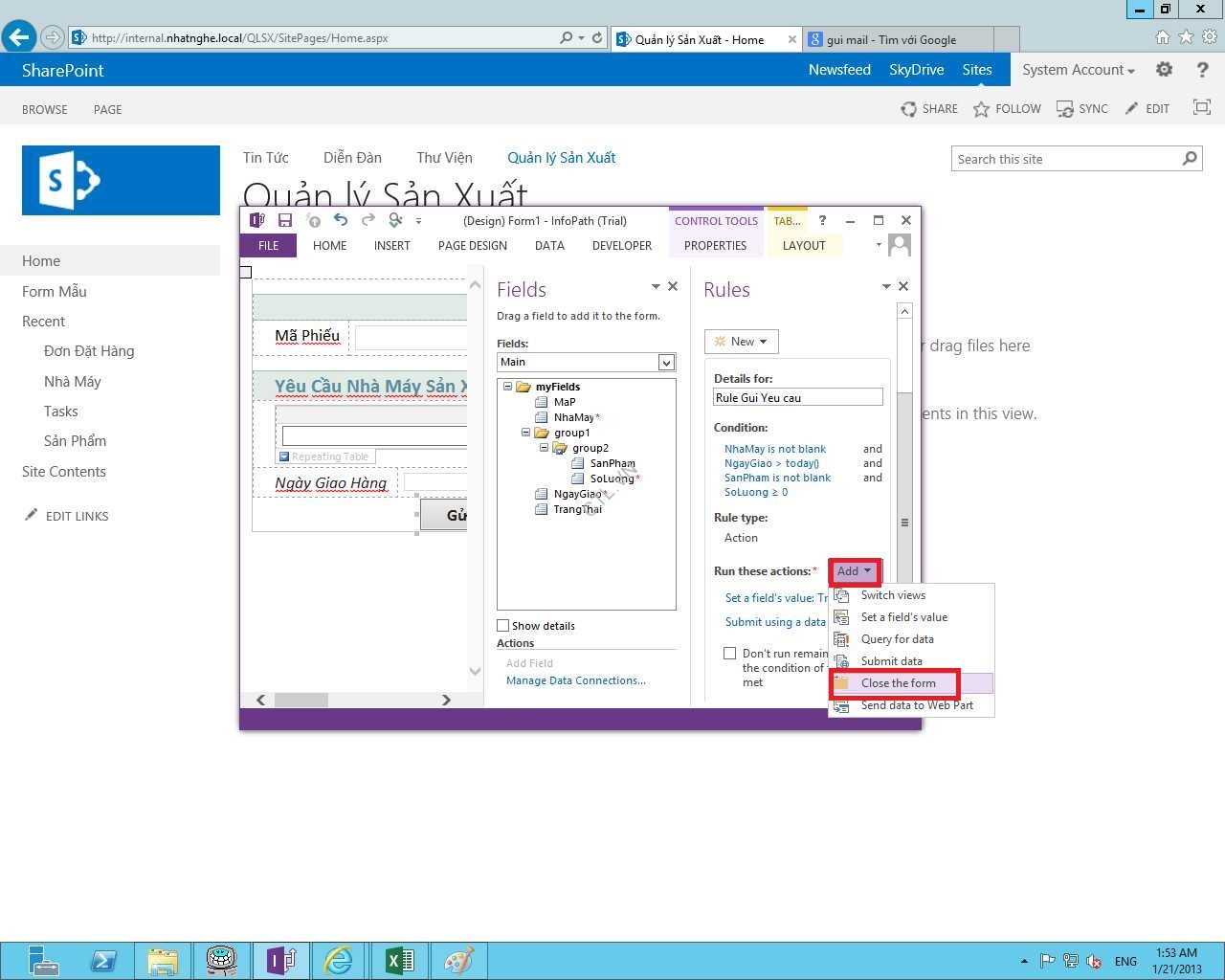Click the Undo arrow in InfoPath
1225x980 pixels.
click(x=340, y=220)
